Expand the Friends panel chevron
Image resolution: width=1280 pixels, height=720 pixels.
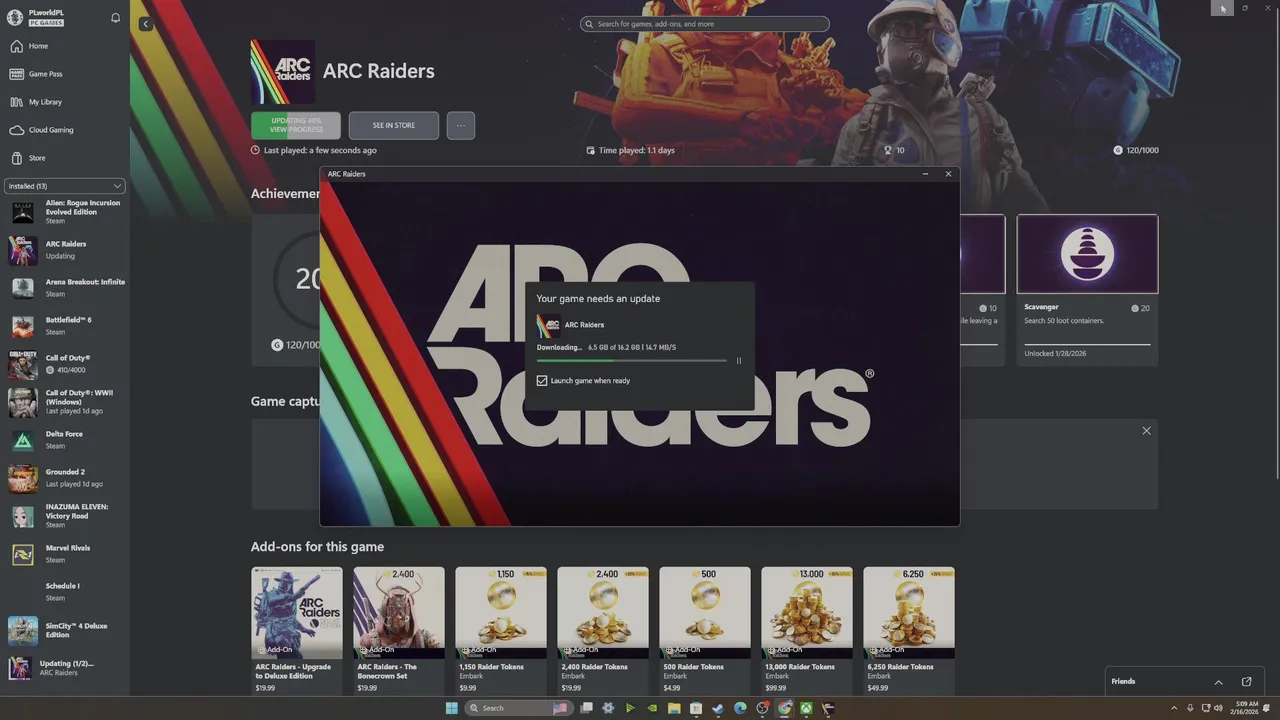click(1218, 682)
